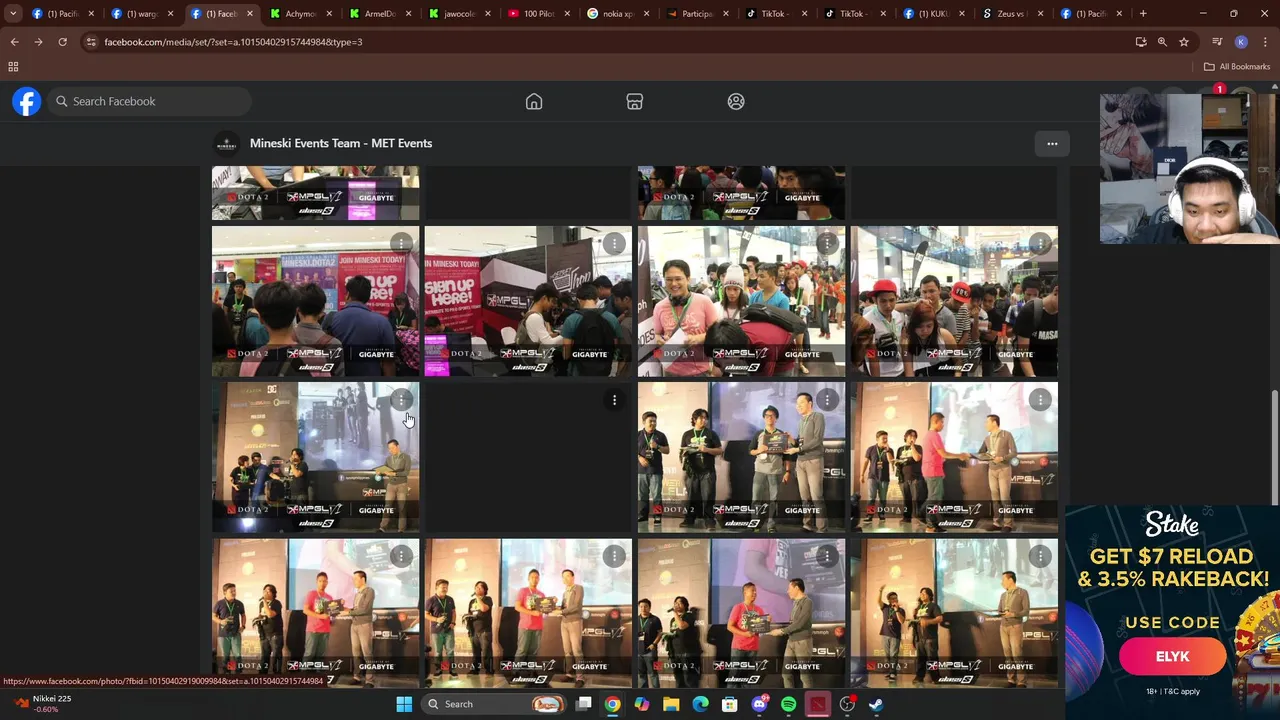Screen dimensions: 1280x720
Task: Reload the page with refresh icon
Action: coord(62,42)
